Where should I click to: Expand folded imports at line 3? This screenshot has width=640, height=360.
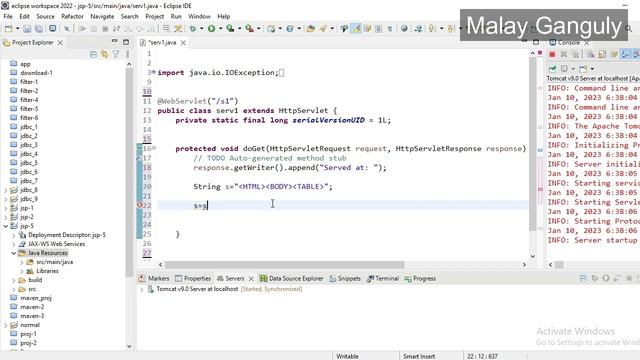[153, 72]
